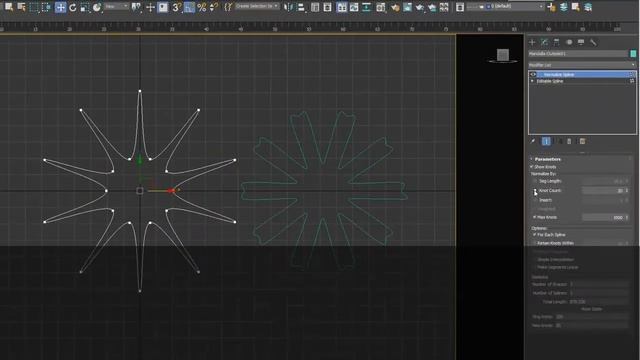
Task: Open the Modifier List dropdown
Action: 582,65
